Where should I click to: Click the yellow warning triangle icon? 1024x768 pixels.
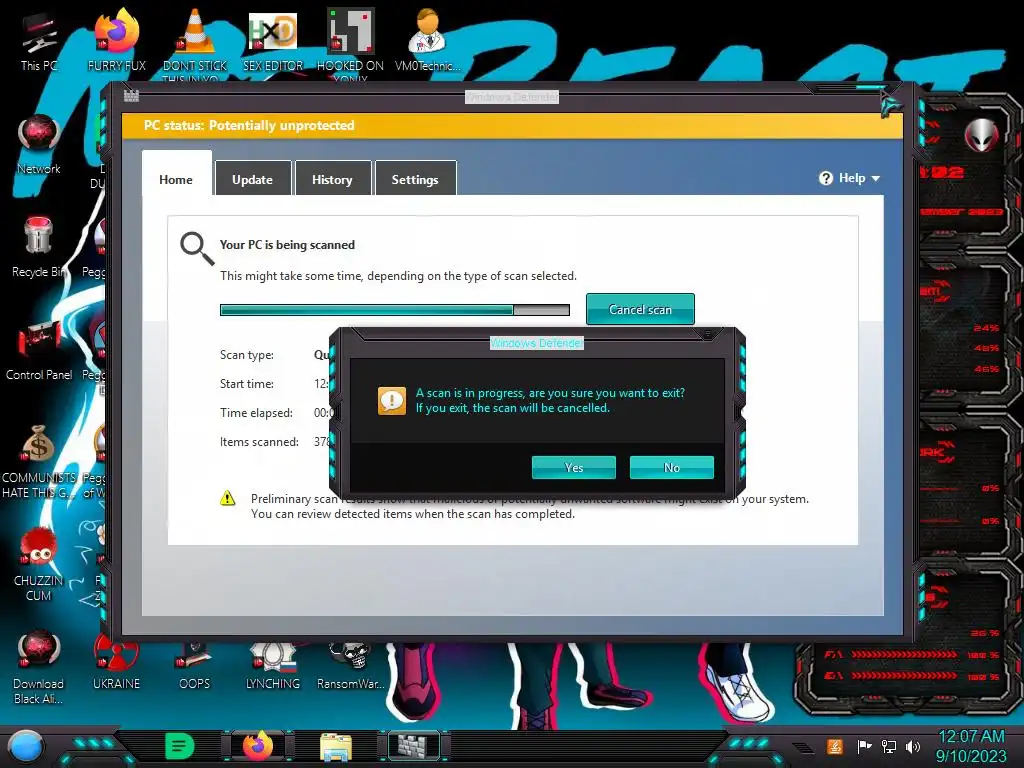tap(227, 498)
